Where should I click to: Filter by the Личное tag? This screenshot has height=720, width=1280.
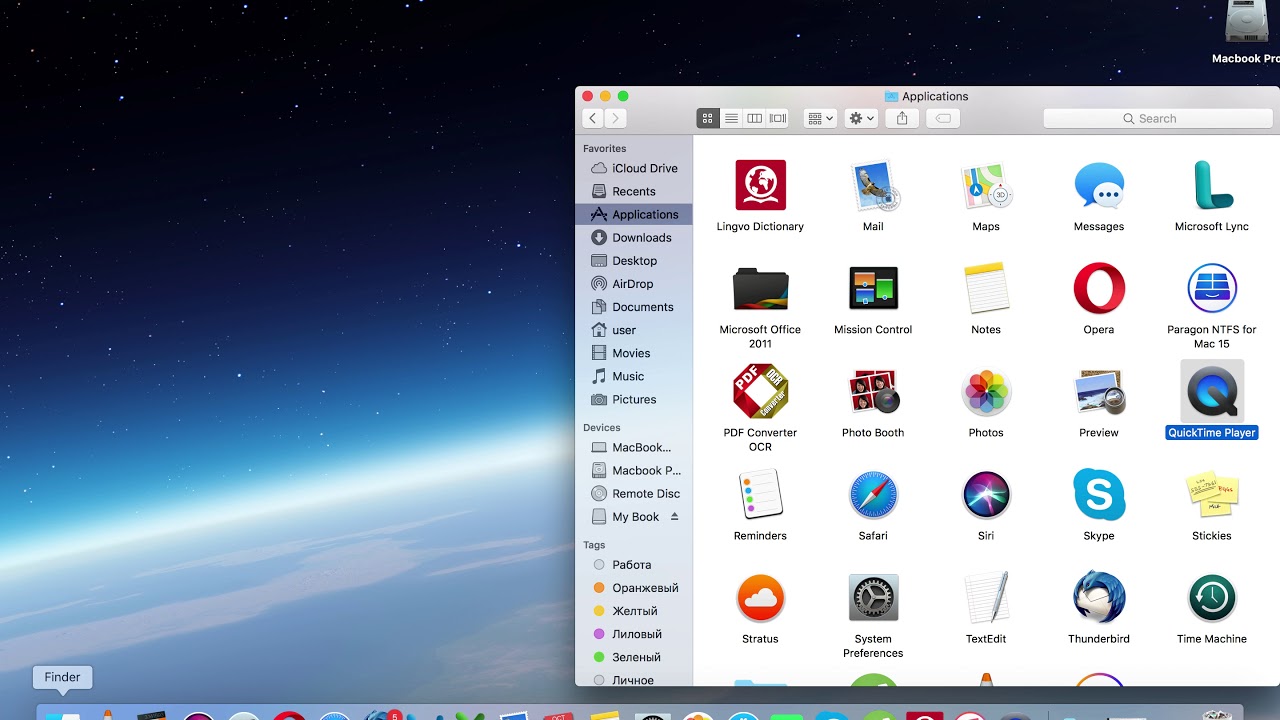[x=634, y=678]
